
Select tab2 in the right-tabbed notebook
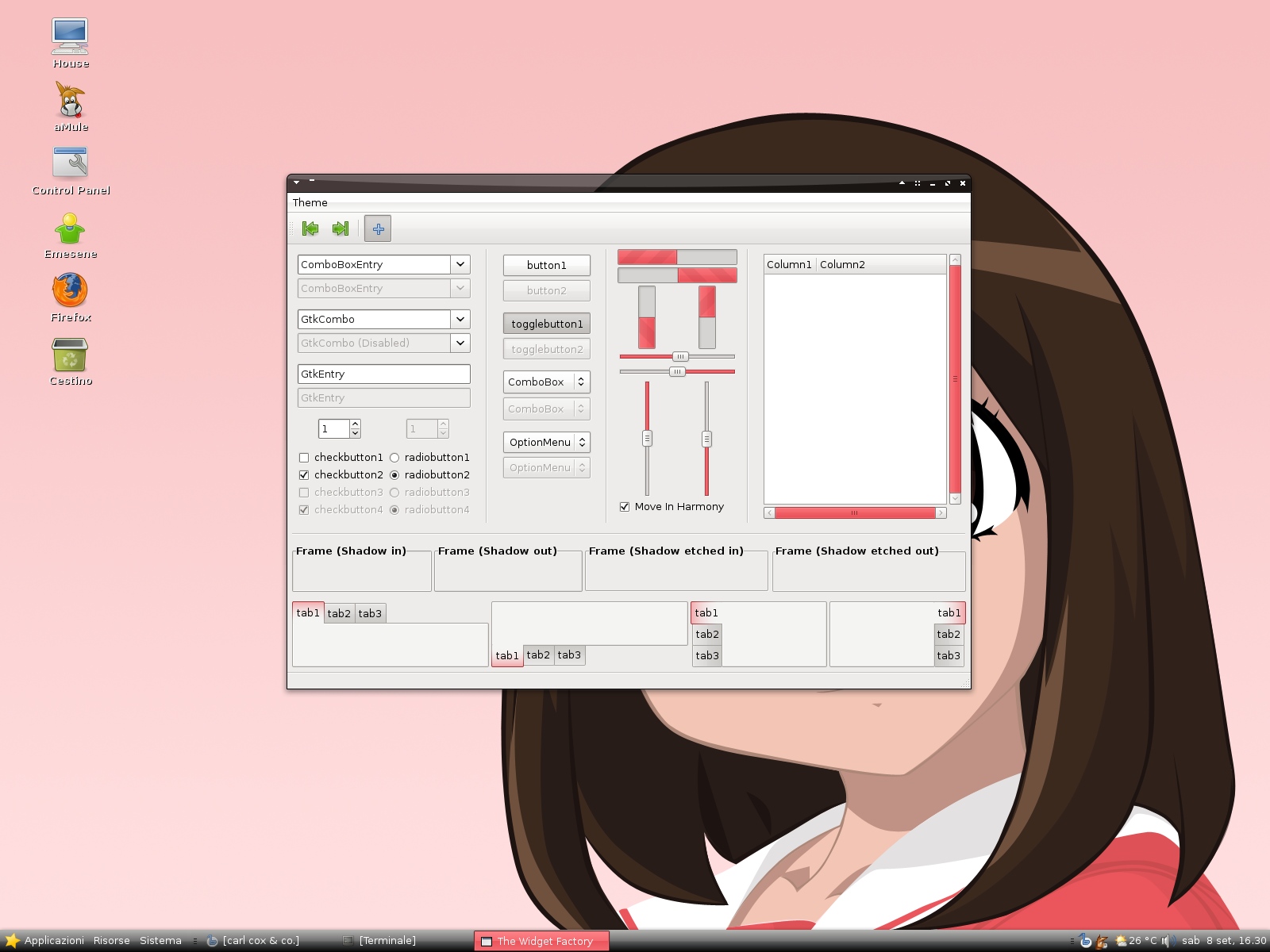(949, 634)
